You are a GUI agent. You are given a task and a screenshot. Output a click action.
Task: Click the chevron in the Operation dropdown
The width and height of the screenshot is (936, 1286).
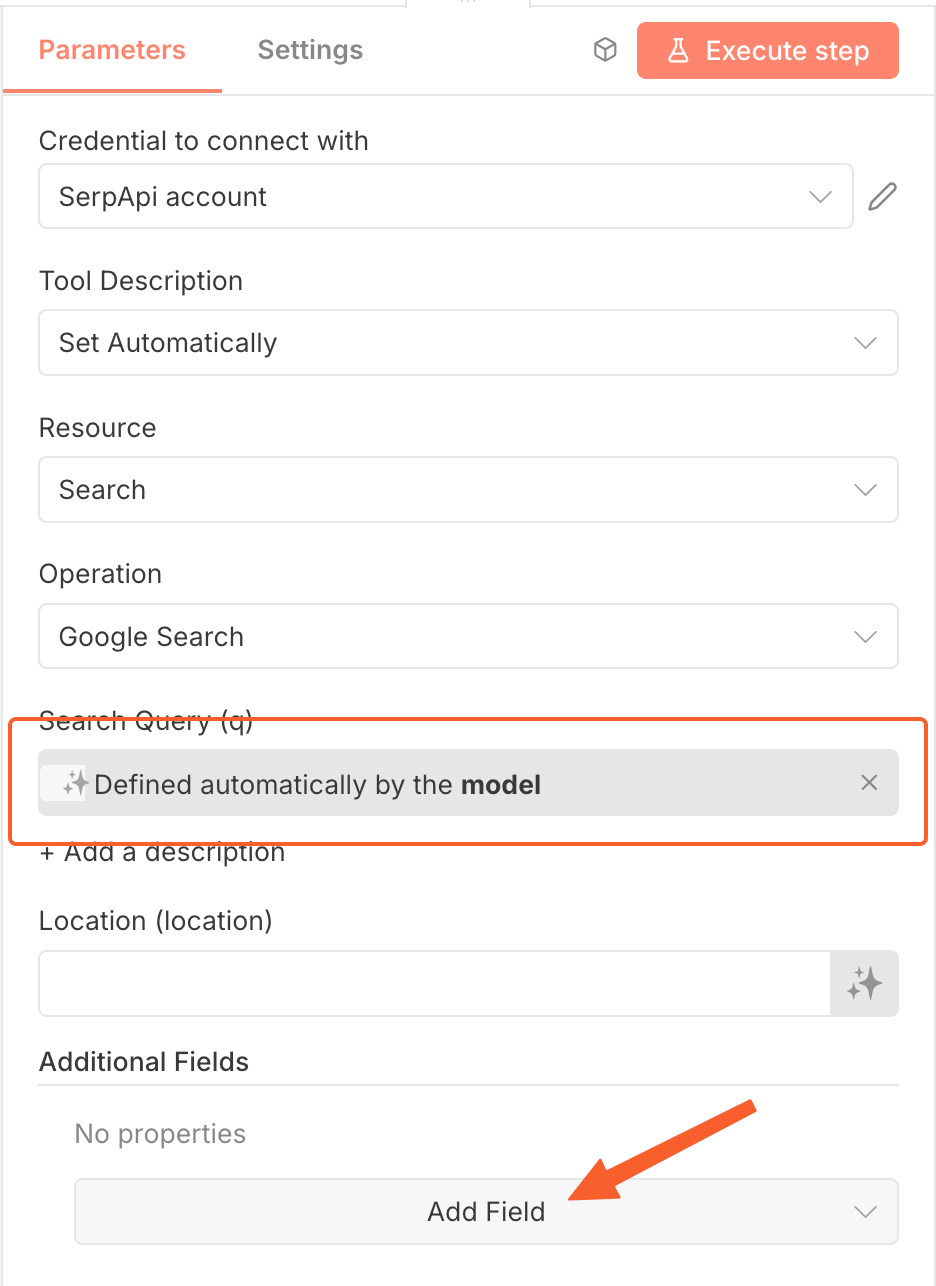(865, 637)
